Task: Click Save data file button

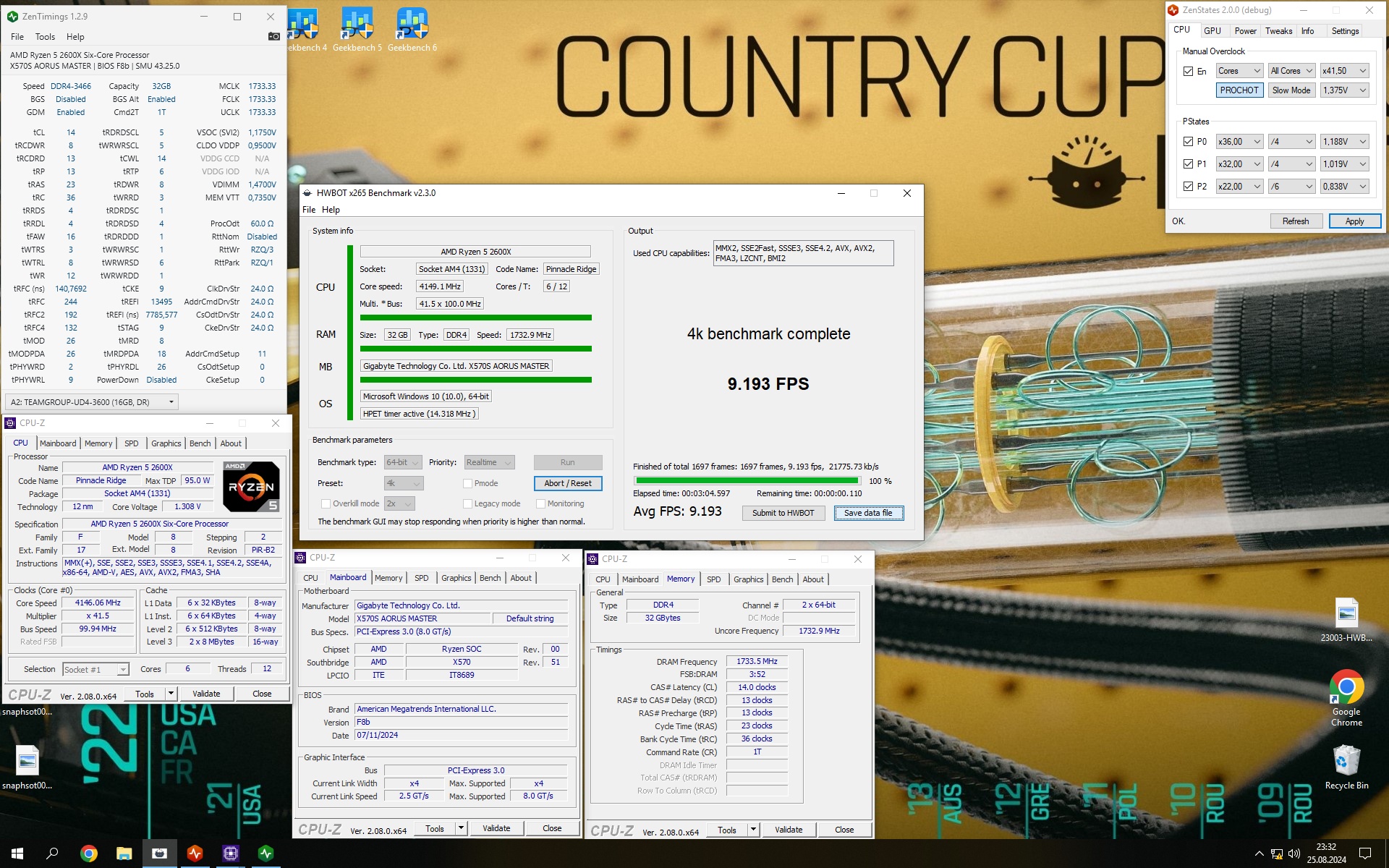Action: click(868, 513)
